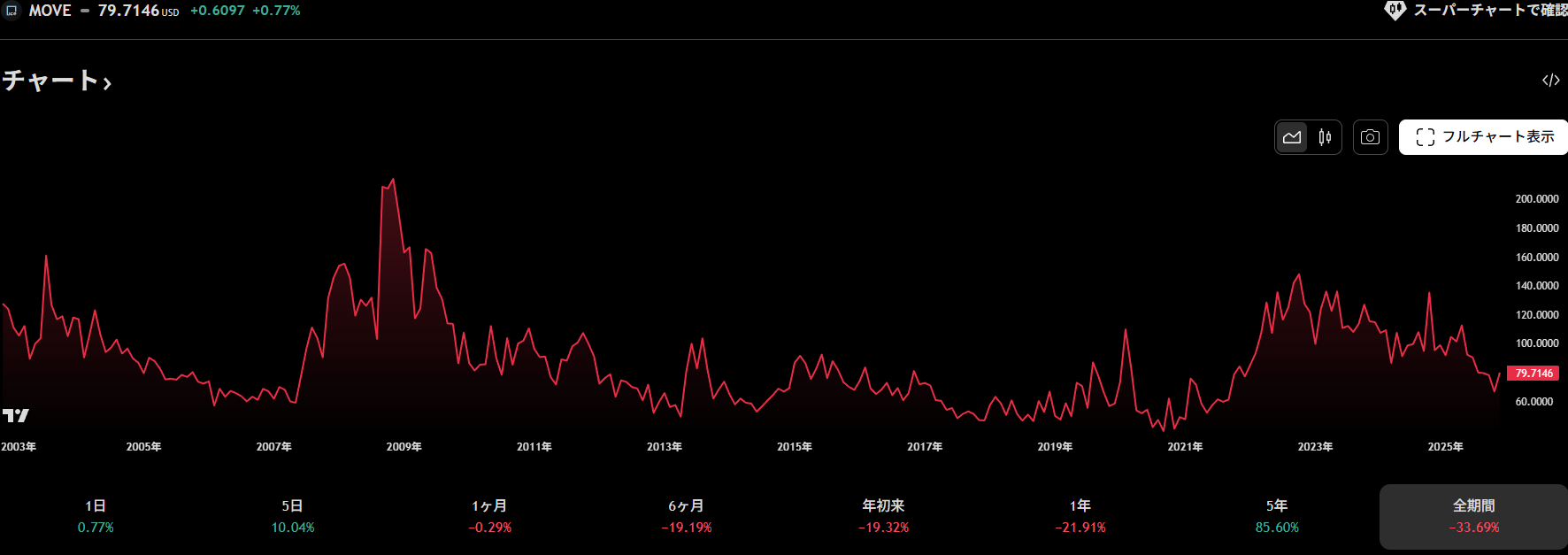Open the チャート section heading link

(x=57, y=81)
